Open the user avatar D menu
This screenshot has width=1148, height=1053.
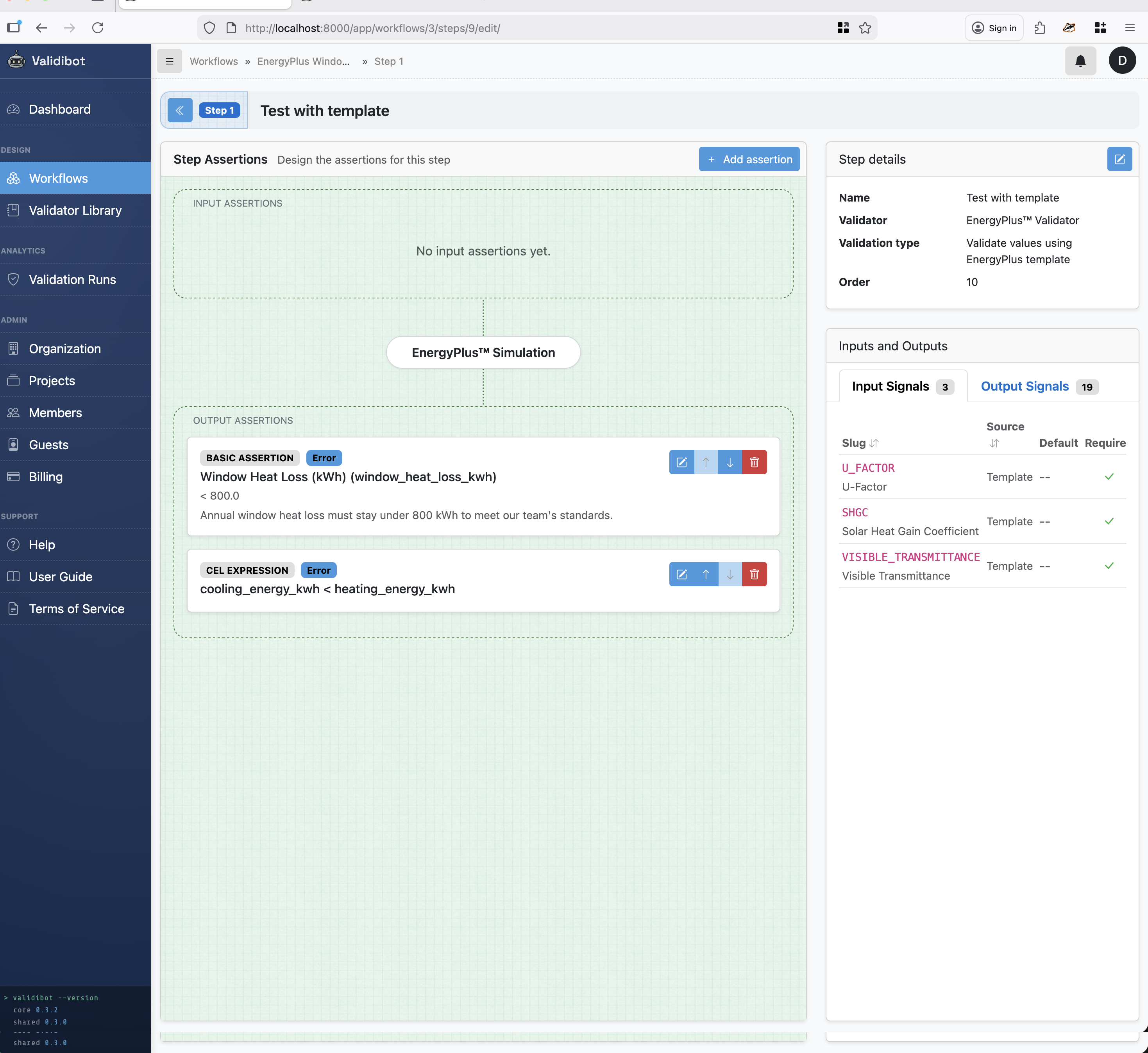(1122, 61)
